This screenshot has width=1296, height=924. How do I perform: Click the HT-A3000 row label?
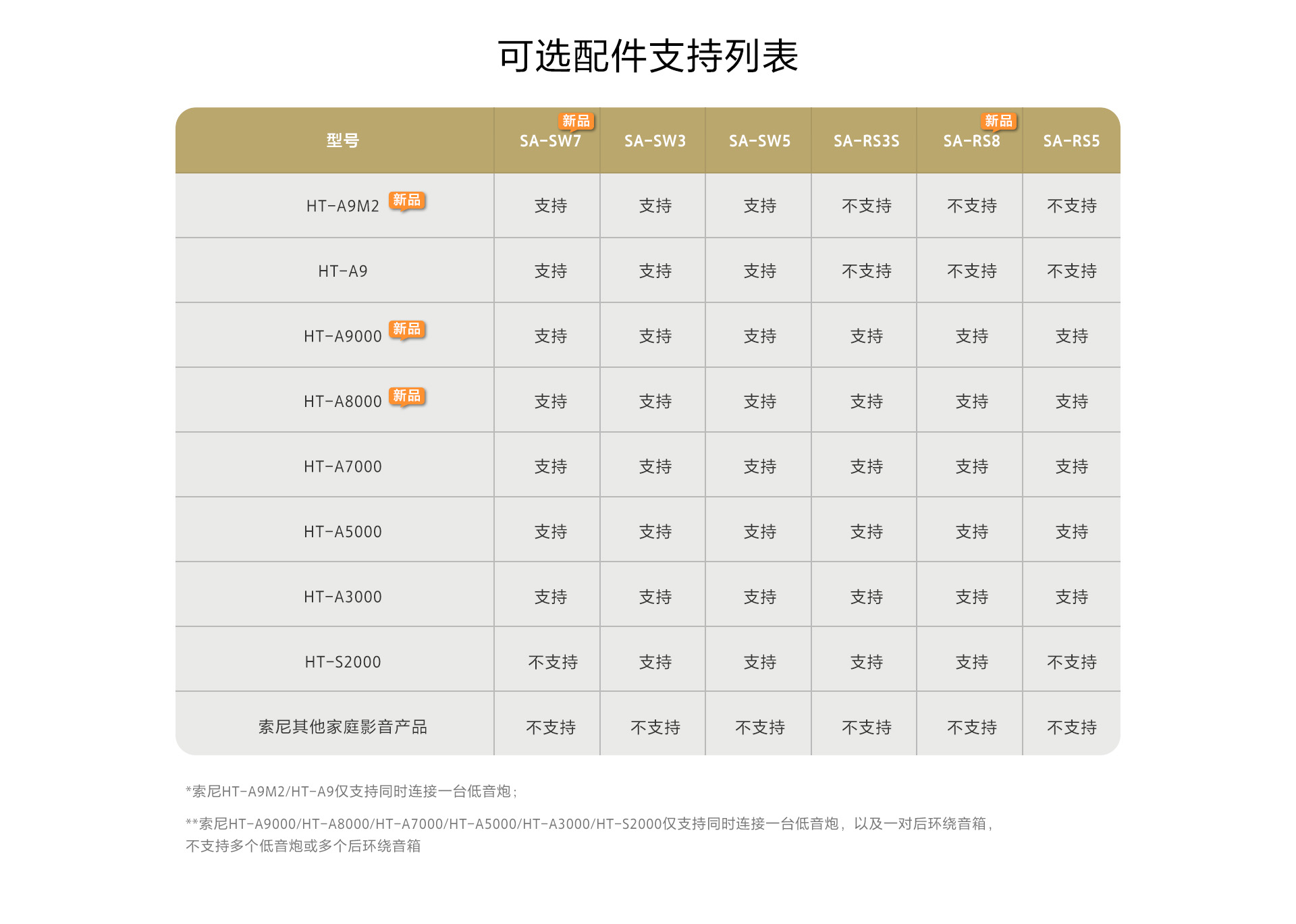pos(343,597)
